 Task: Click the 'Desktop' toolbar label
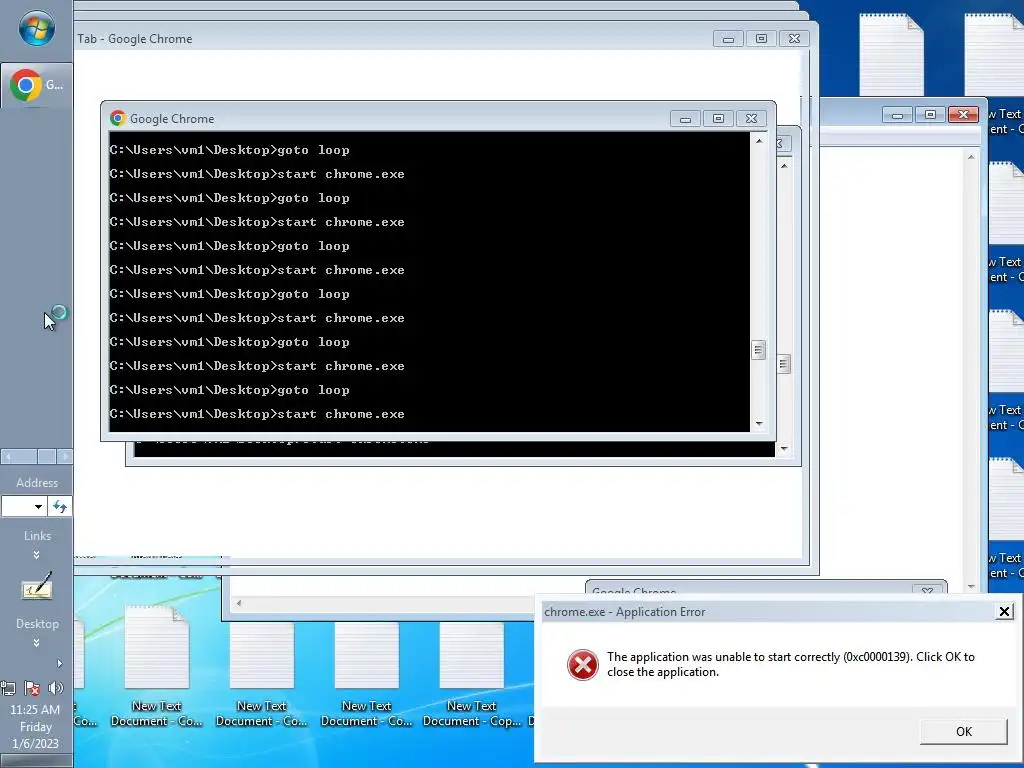tap(37, 624)
